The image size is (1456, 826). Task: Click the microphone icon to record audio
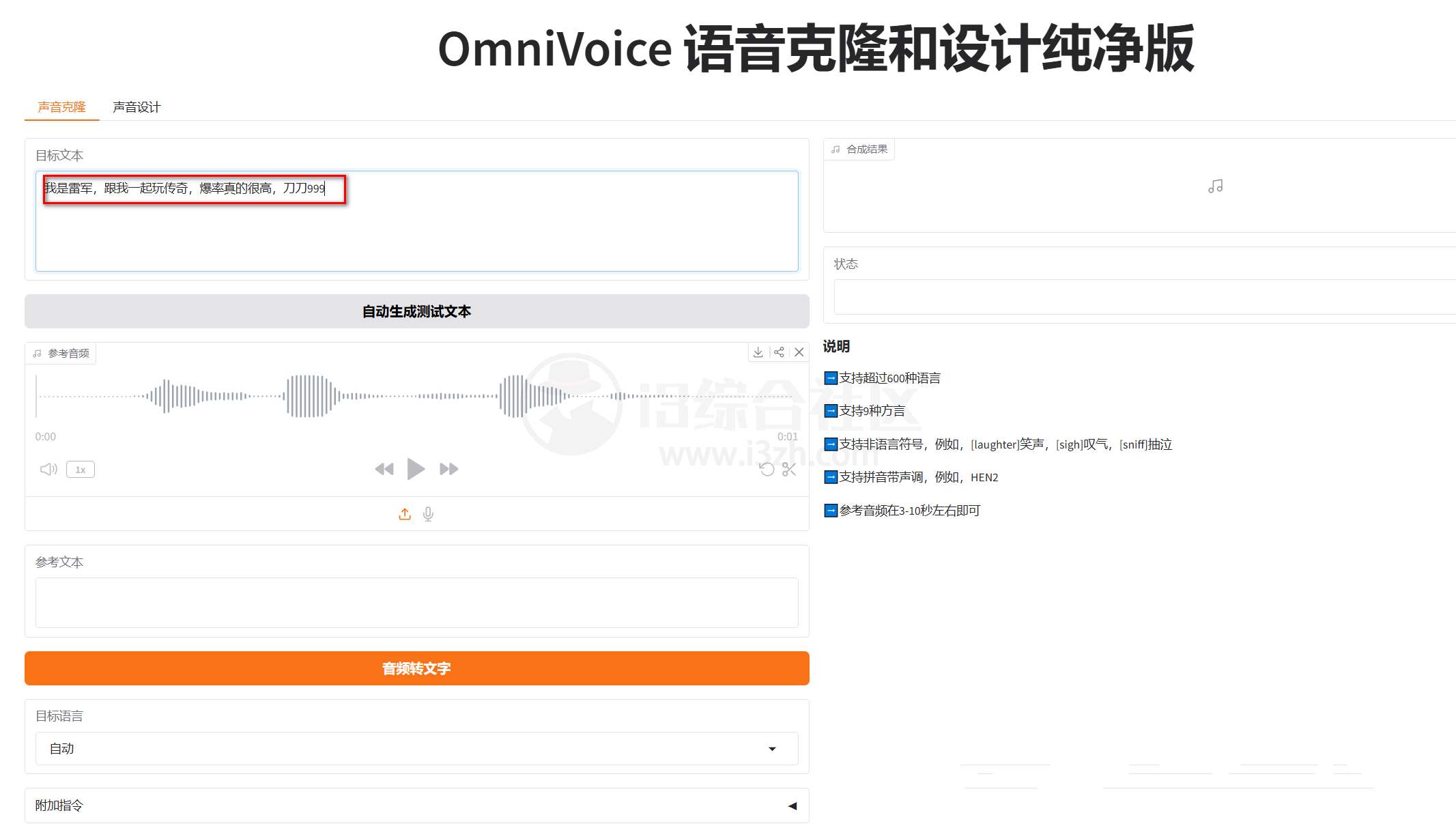[x=429, y=514]
